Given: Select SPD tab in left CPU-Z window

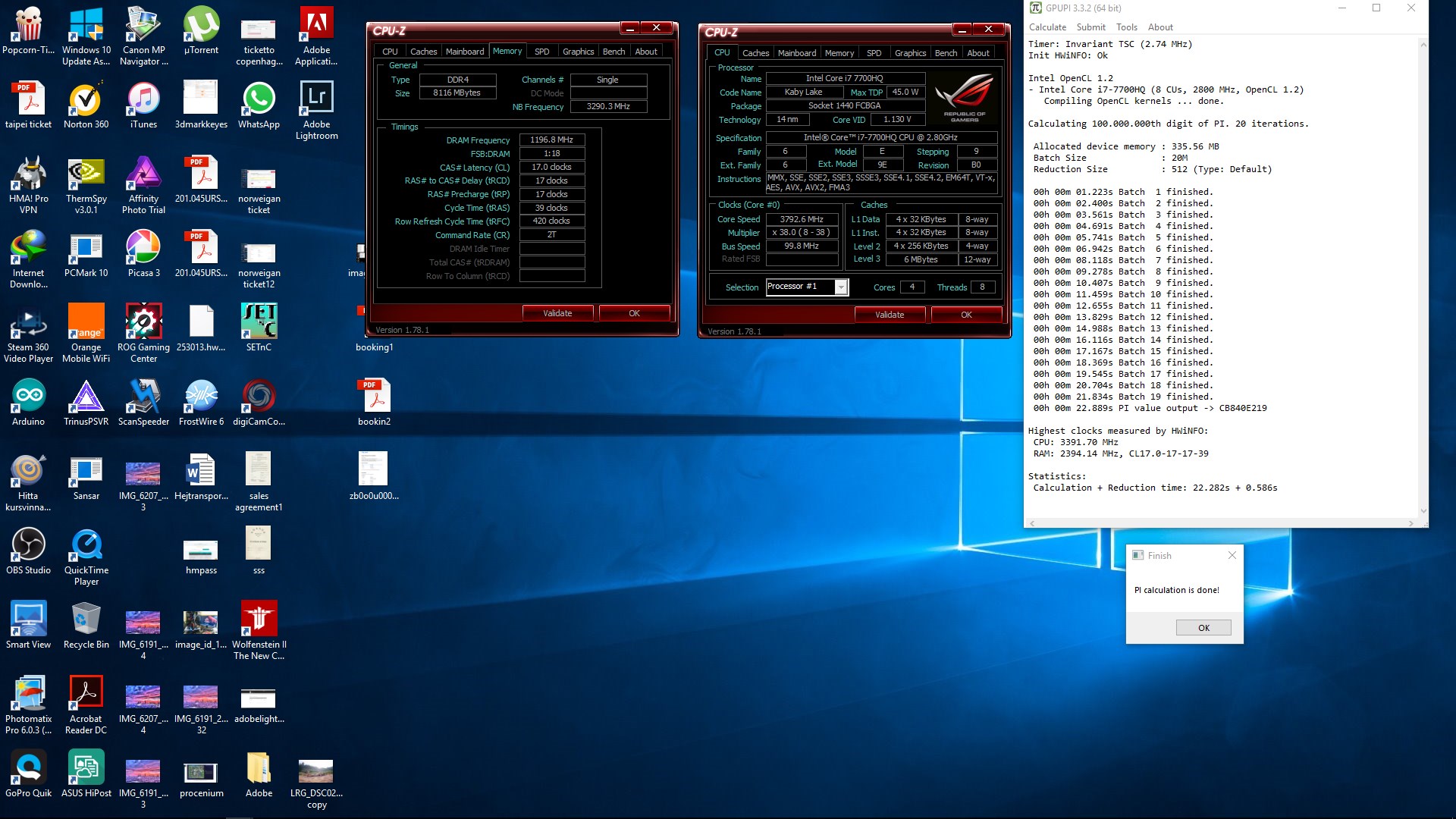Looking at the screenshot, I should [x=541, y=52].
